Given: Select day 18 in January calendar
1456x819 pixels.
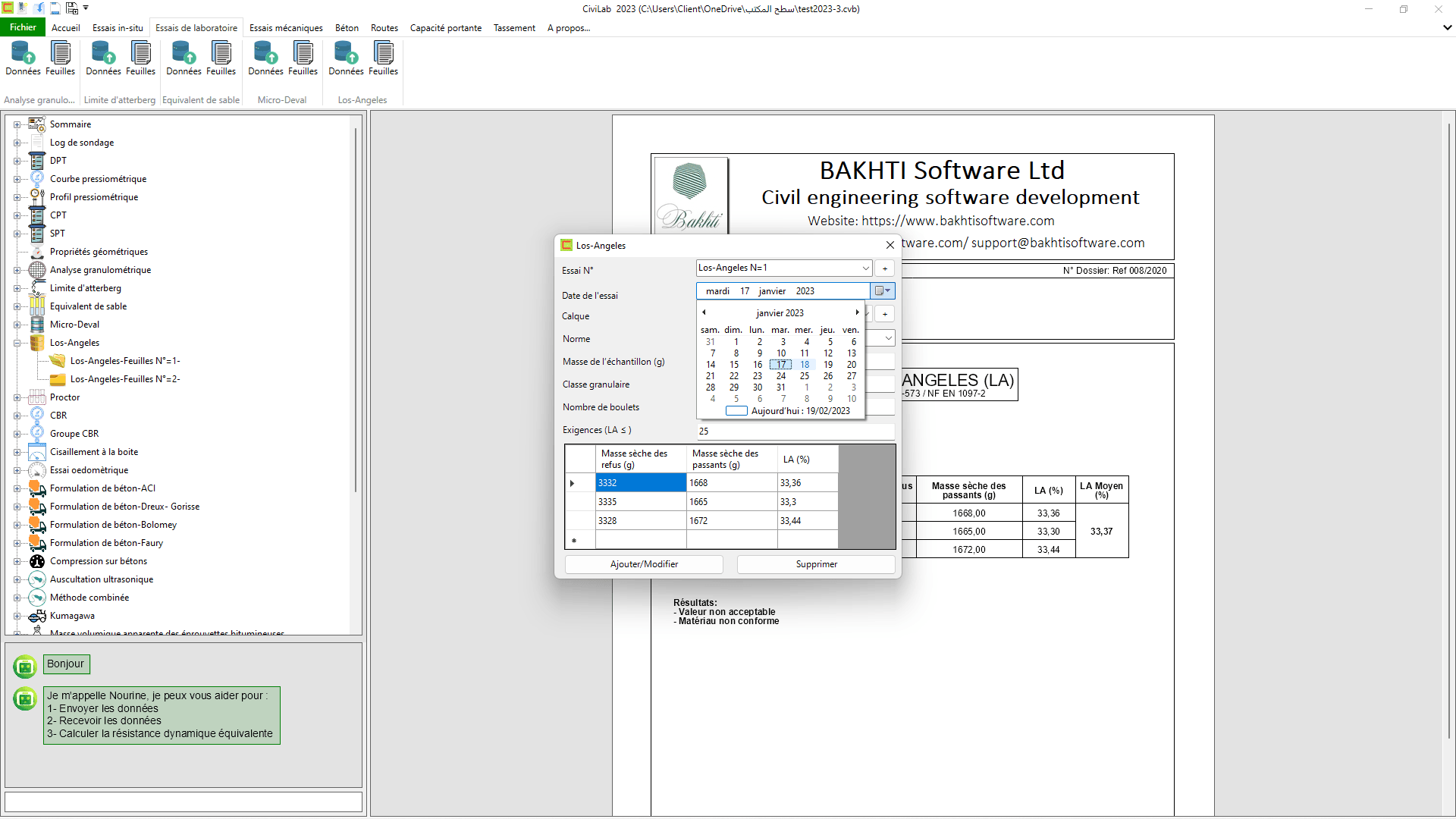Looking at the screenshot, I should click(805, 365).
